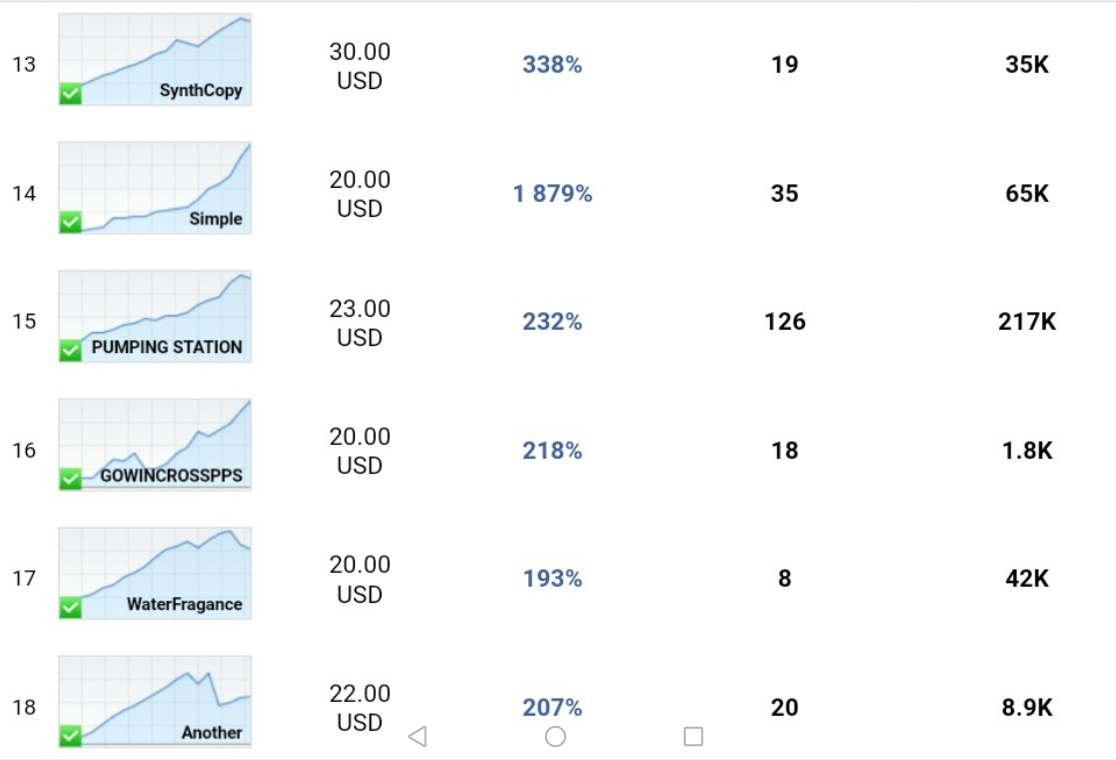
Task: Click the 193% growth for WaterFragance
Action: pyautogui.click(x=552, y=579)
